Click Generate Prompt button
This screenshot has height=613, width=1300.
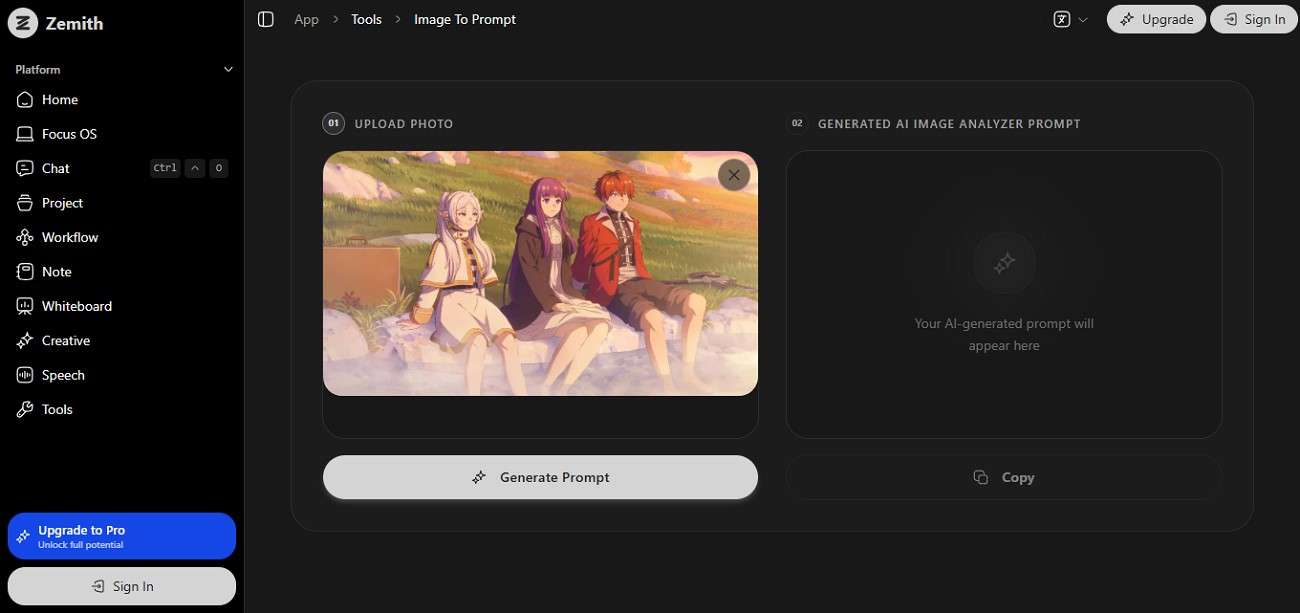point(540,477)
